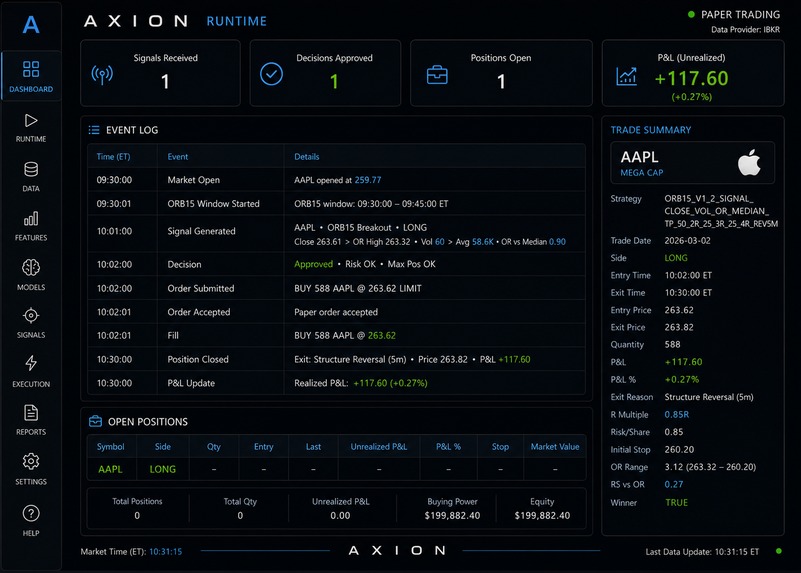The height and width of the screenshot is (573, 801).
Task: Click the Position Closed event
Action: click(x=198, y=360)
